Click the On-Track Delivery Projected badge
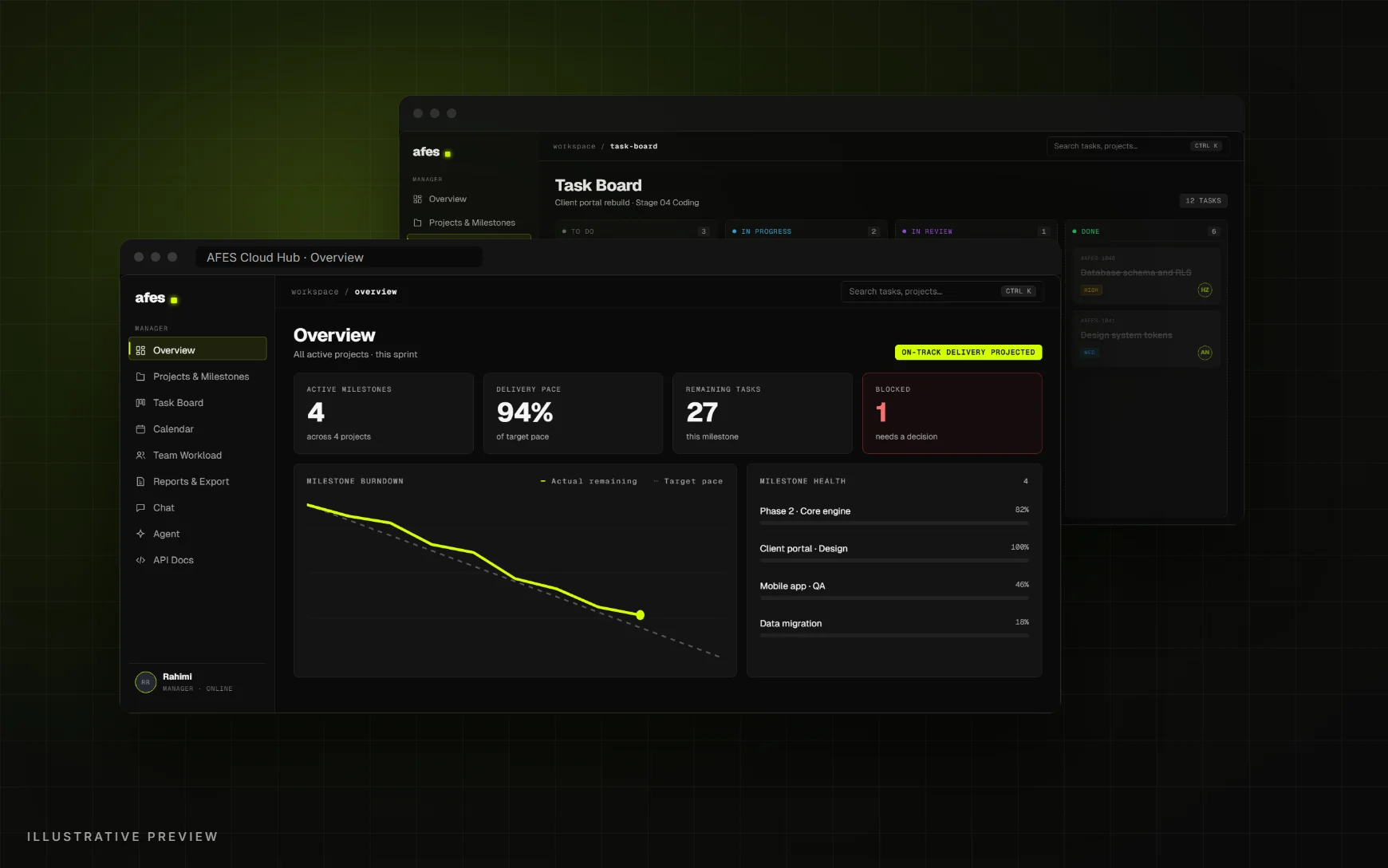Screen dimensions: 1388x868 tap(968, 352)
